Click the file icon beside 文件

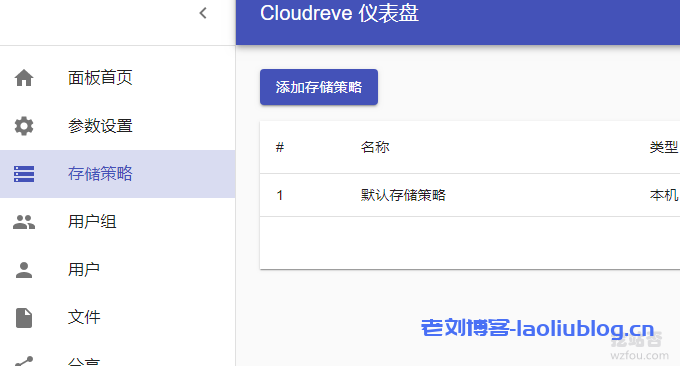point(24,318)
